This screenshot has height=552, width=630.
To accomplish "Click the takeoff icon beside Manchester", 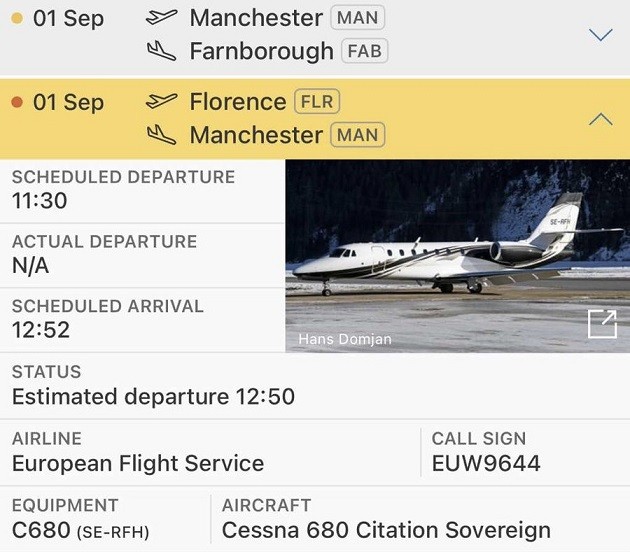I will point(161,17).
